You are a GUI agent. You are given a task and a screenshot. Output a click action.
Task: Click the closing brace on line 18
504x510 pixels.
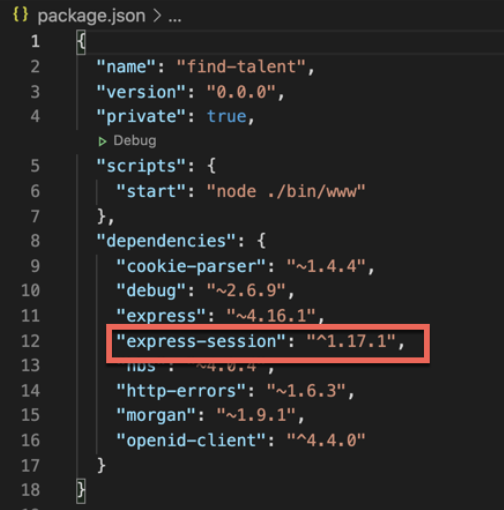pyautogui.click(x=81, y=490)
